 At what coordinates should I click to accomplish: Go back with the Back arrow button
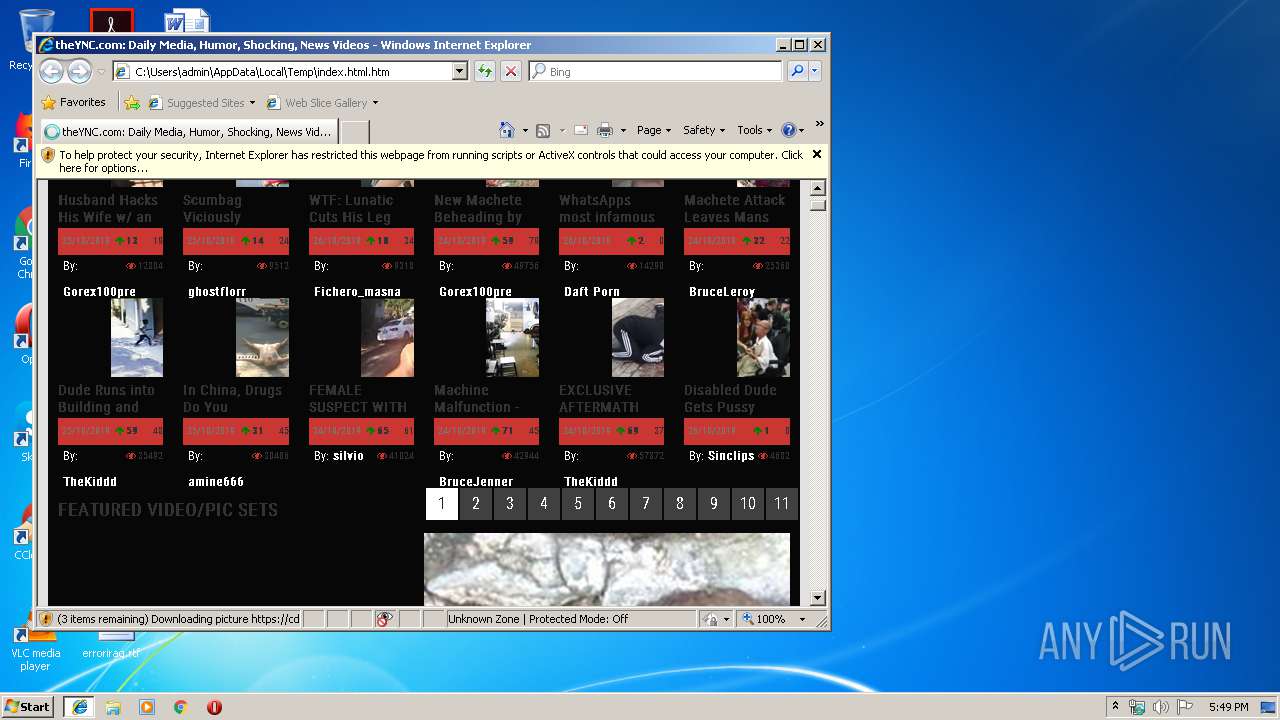click(51, 71)
